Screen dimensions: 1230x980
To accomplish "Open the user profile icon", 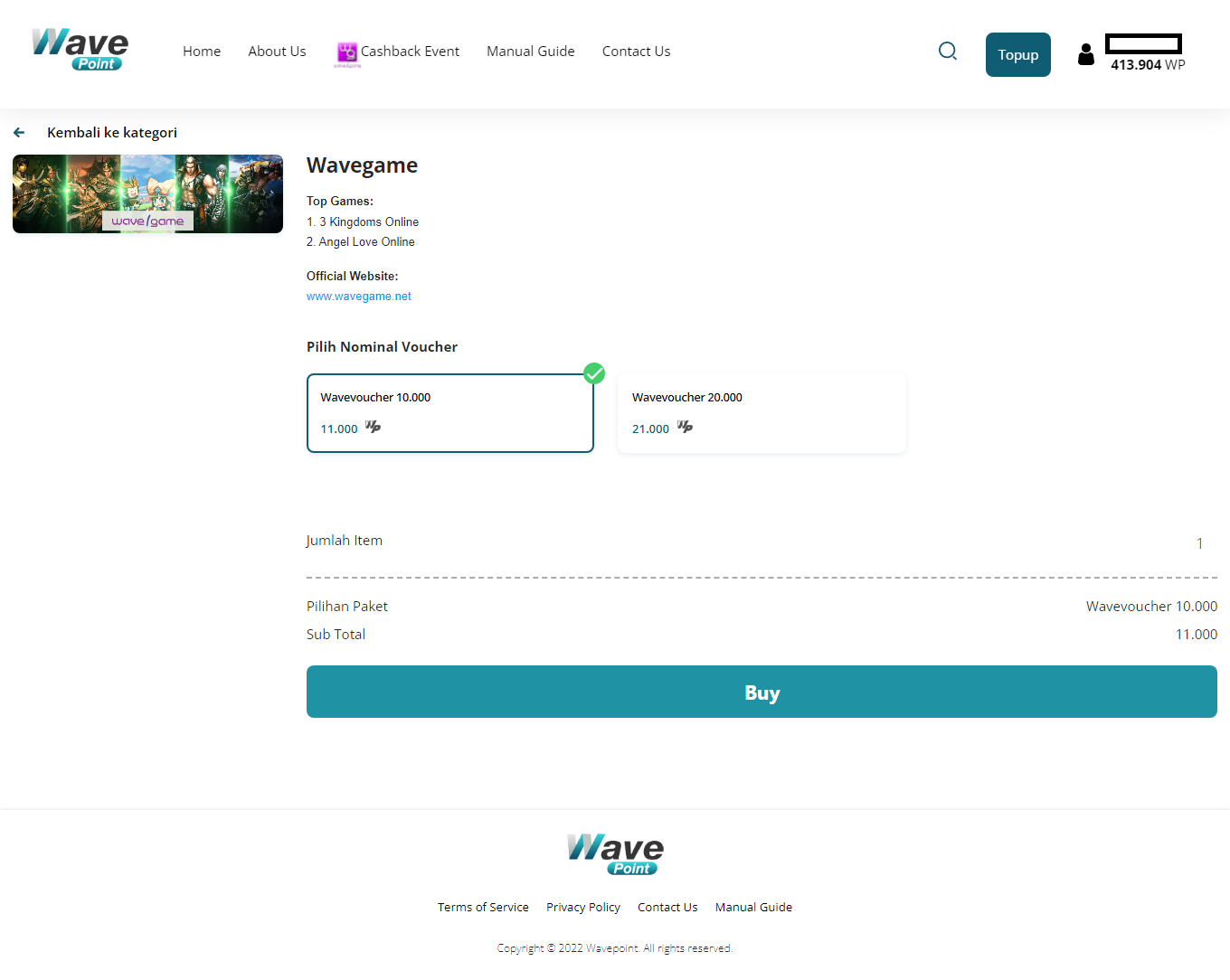I will click(1085, 54).
